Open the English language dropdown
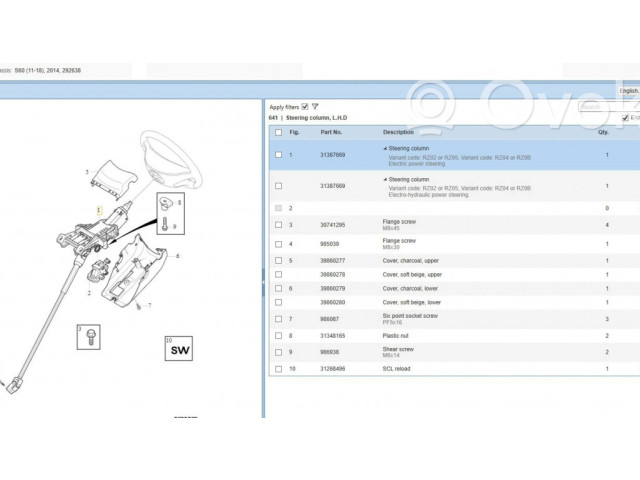This screenshot has height=480, width=640. [628, 90]
